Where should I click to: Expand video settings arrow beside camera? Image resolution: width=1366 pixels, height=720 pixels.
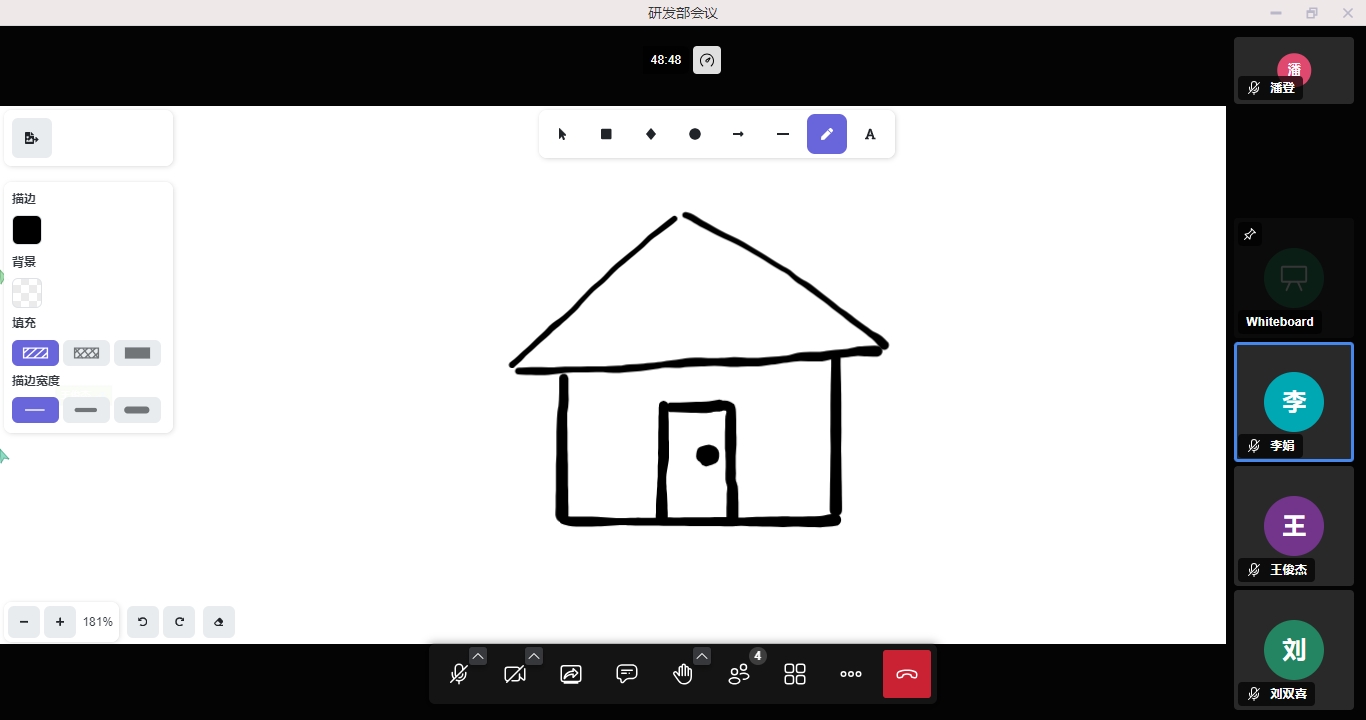pyautogui.click(x=534, y=656)
